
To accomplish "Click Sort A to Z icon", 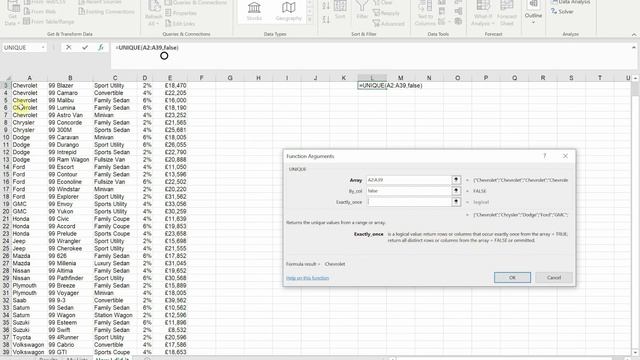I will click(326, 6).
